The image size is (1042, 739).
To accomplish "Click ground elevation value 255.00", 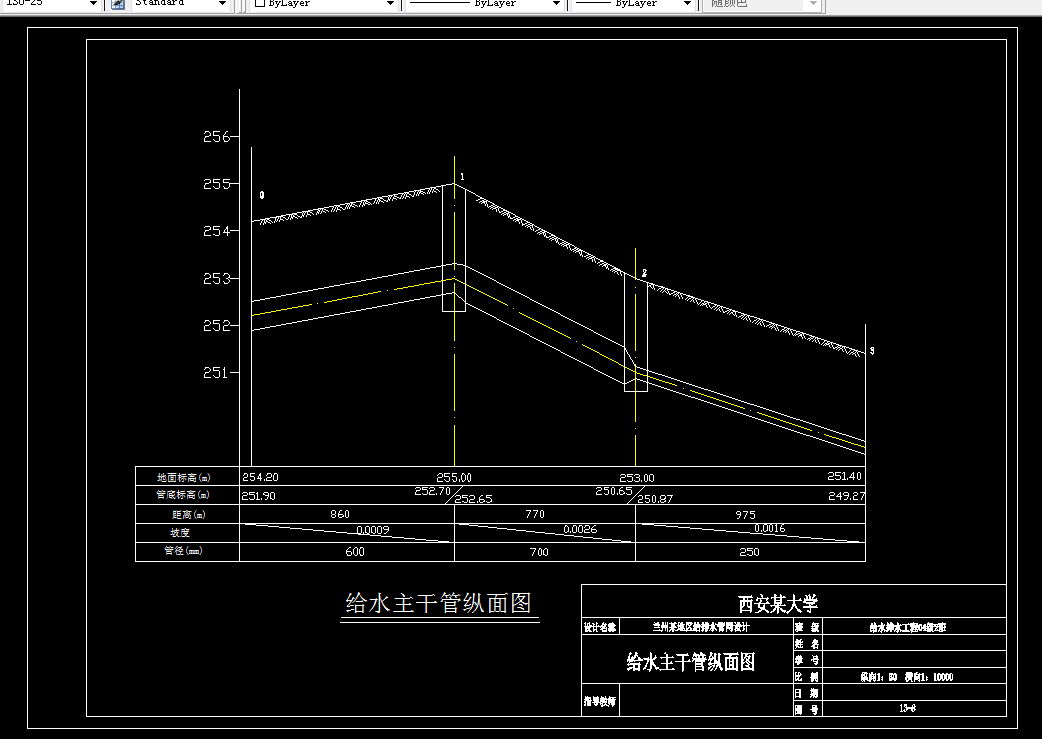I will pyautogui.click(x=454, y=478).
